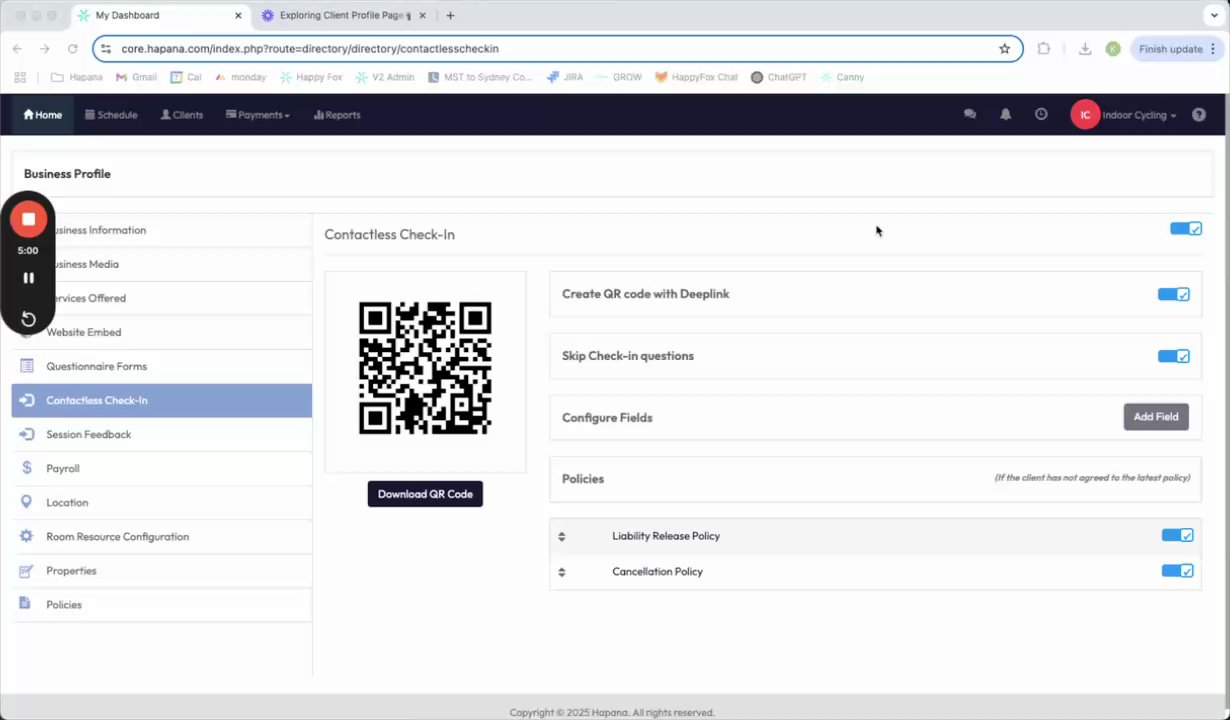Switch to My Dashboard tab
1230x720 pixels.
pos(160,15)
